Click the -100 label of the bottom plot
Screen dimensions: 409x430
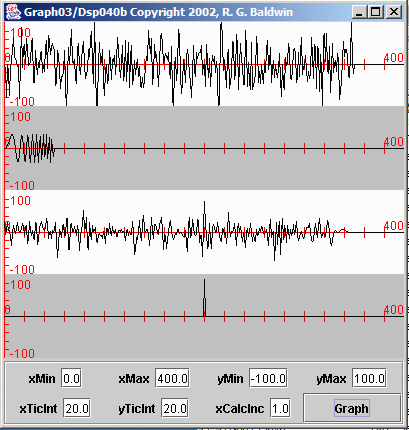pos(22,353)
